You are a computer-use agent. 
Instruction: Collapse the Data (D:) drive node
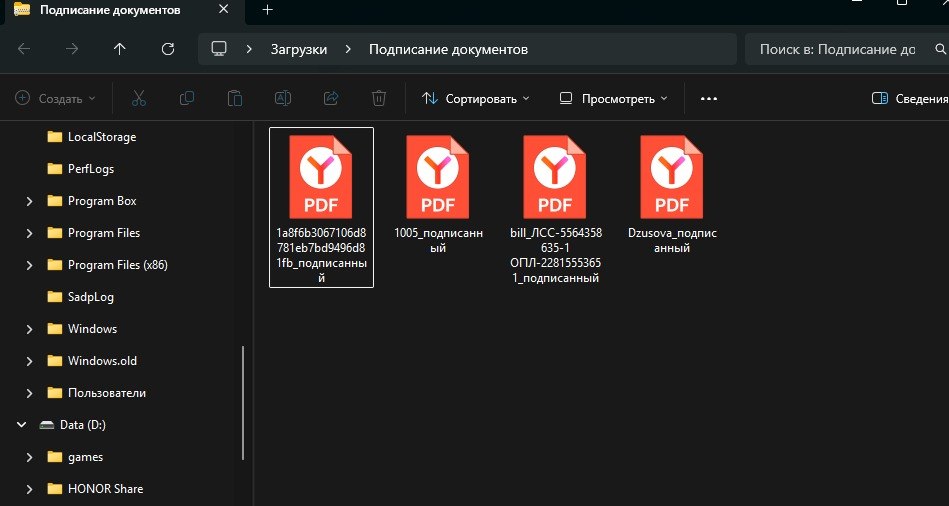22,425
